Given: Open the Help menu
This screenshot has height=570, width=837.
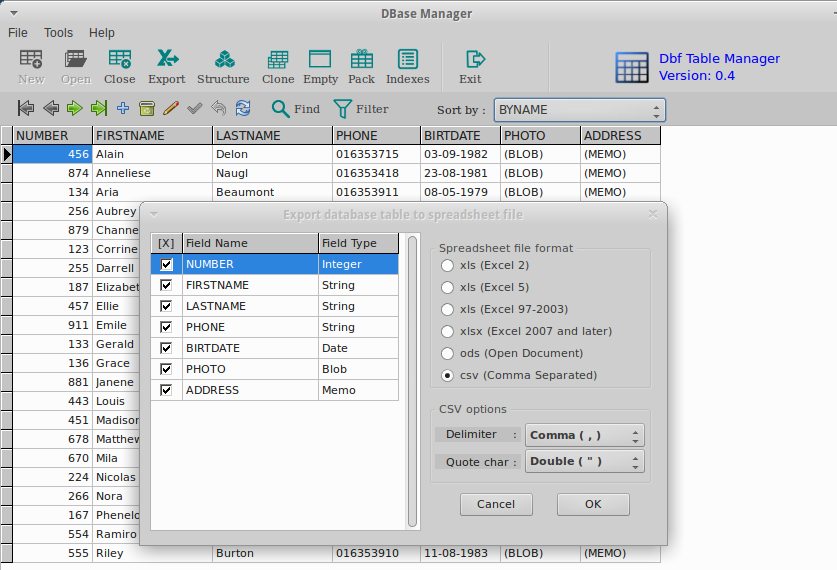Looking at the screenshot, I should [x=101, y=33].
